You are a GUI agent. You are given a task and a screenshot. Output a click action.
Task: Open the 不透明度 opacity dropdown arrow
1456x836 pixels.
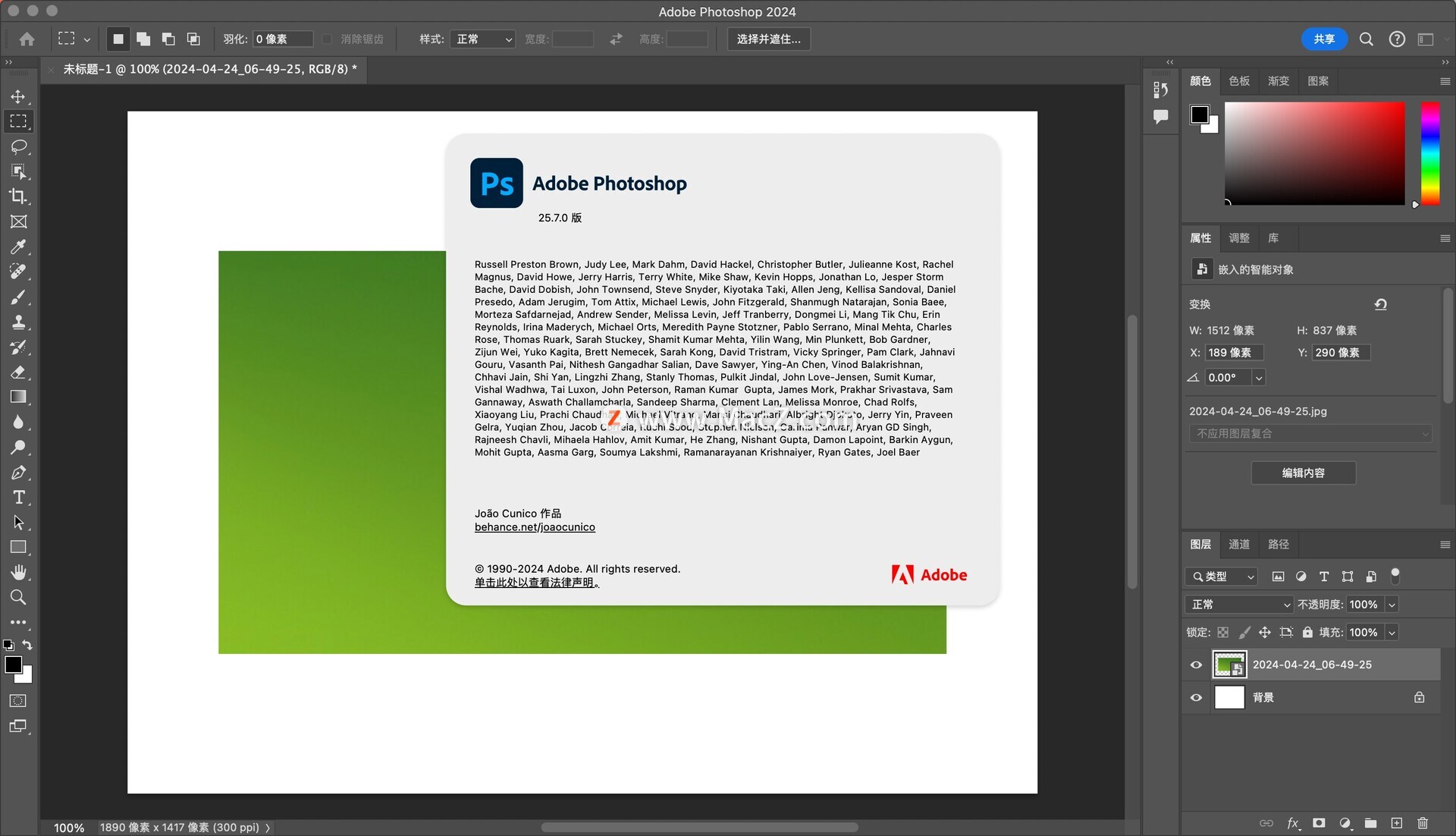tap(1392, 605)
